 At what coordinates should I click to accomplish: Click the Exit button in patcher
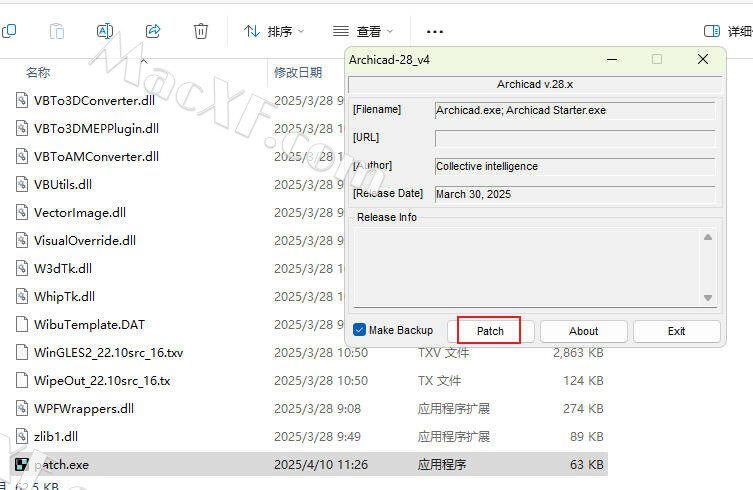(677, 331)
